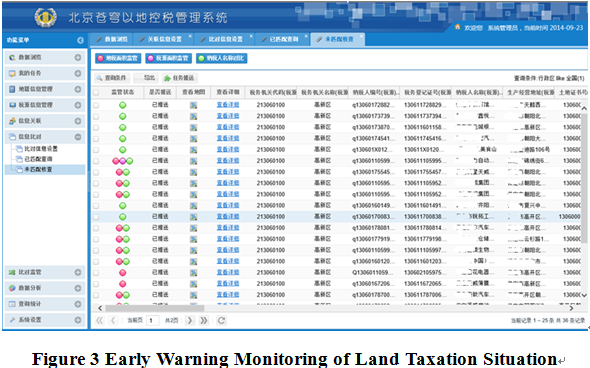The width and height of the screenshot is (590, 368).
Task: Click the refresh icon in the pagination bar
Action: click(x=221, y=321)
